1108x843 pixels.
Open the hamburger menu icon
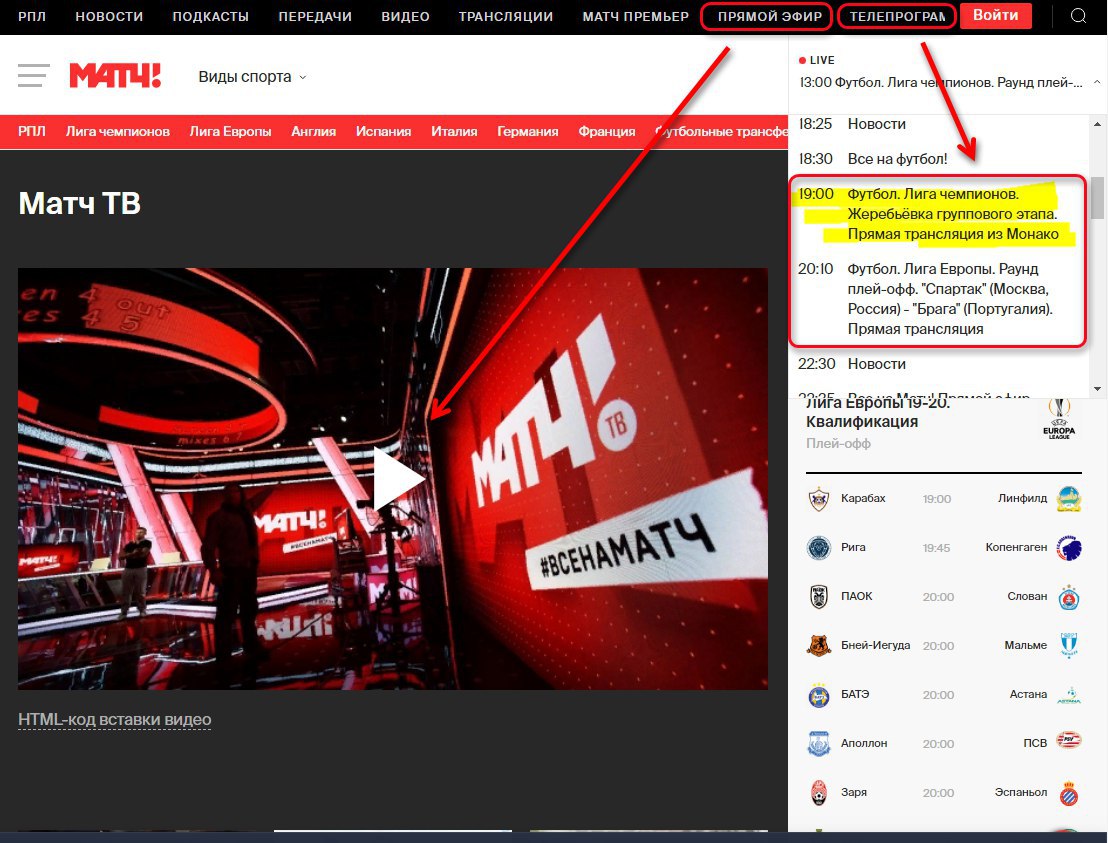[x=33, y=76]
